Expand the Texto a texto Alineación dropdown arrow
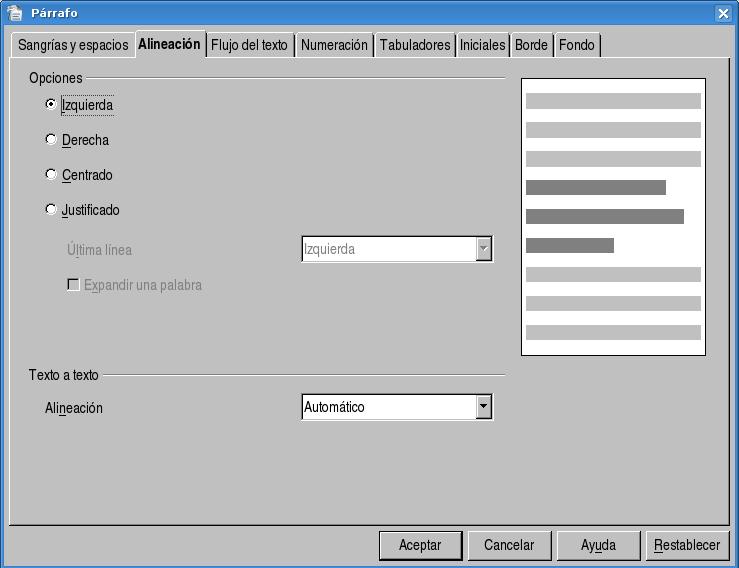The width and height of the screenshot is (739, 568). pos(484,407)
